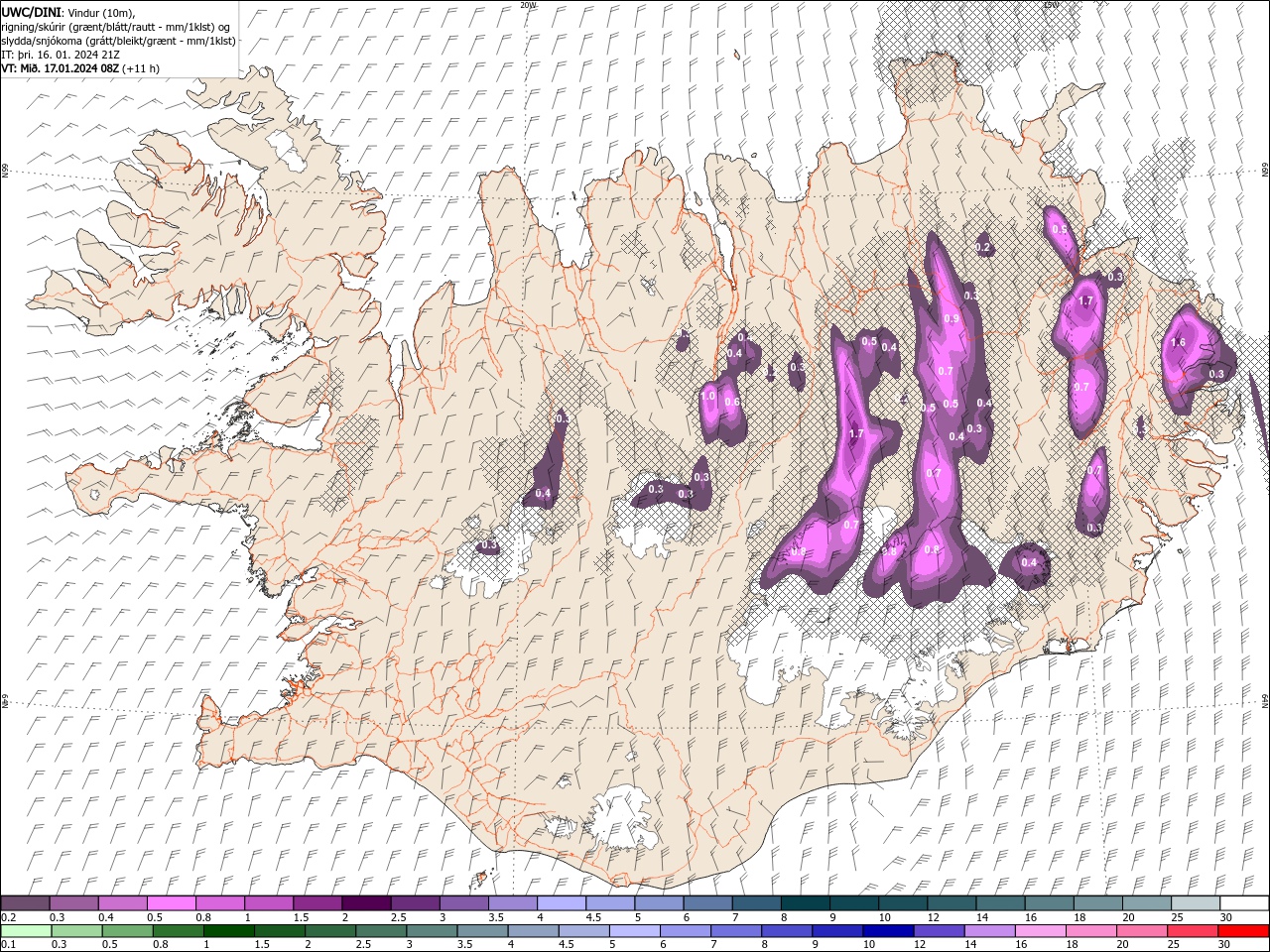
Task: Click the 'rigning/skúrir' legend description line
Action: click(x=116, y=27)
